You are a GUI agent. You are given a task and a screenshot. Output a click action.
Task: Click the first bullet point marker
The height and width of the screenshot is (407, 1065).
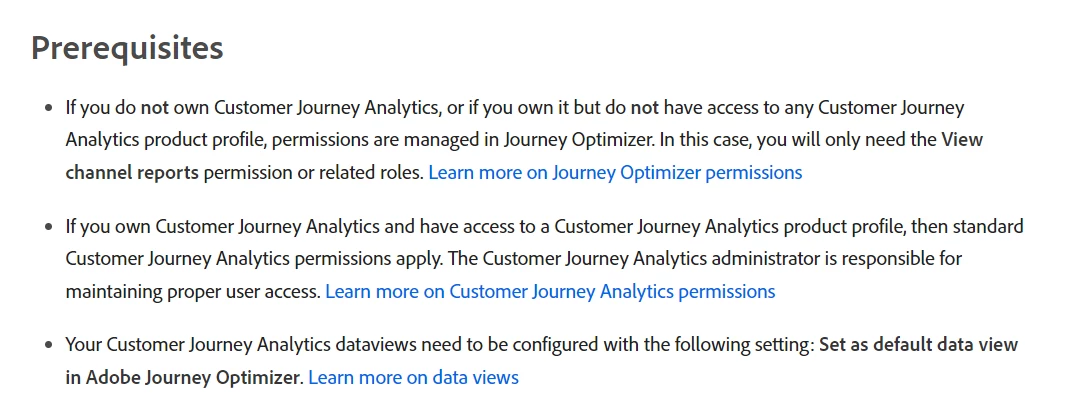click(49, 106)
